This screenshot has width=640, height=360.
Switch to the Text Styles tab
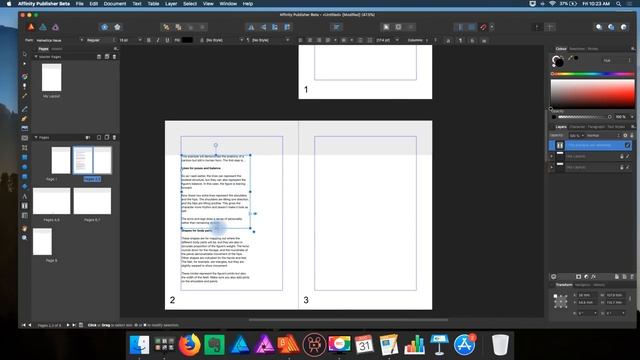[x=616, y=127]
